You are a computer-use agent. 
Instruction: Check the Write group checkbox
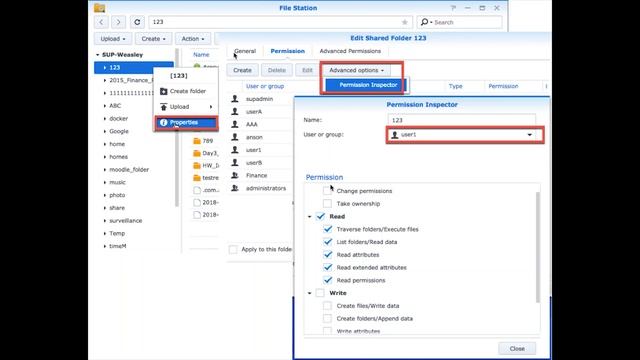(320, 293)
